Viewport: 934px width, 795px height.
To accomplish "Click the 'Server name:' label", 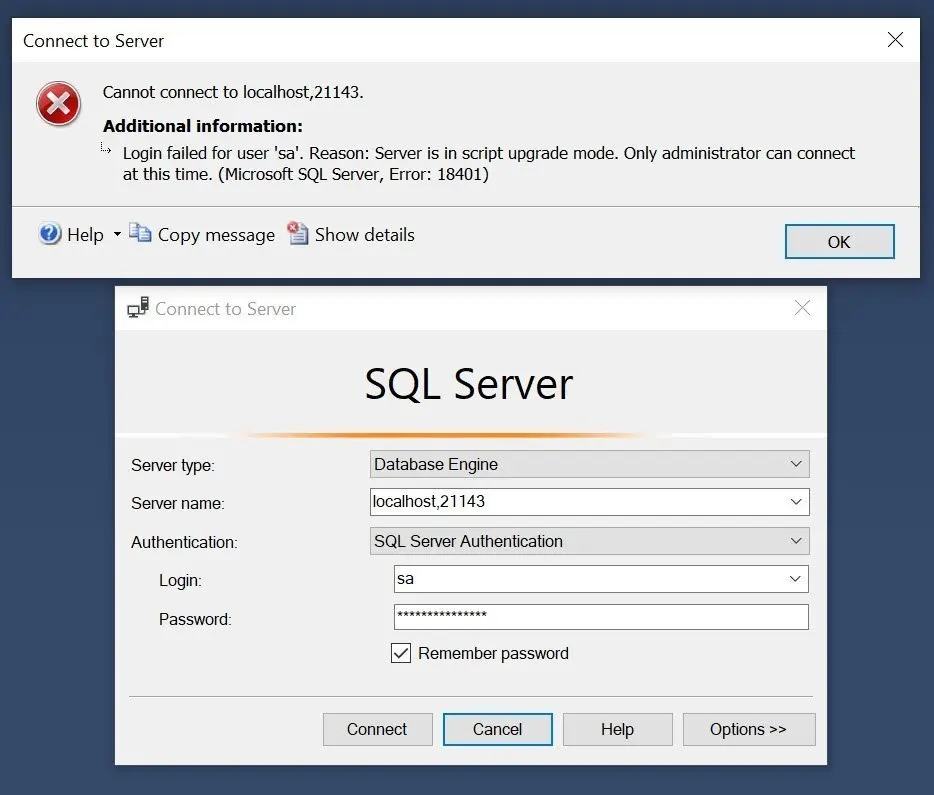I will point(178,503).
